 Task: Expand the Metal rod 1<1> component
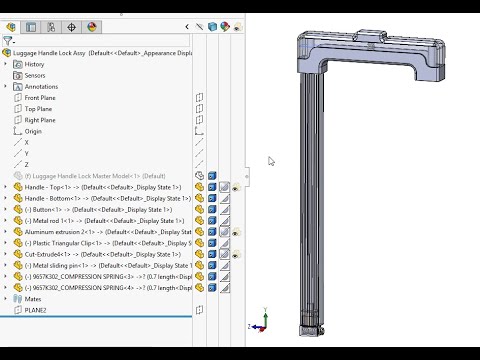click(x=5, y=220)
